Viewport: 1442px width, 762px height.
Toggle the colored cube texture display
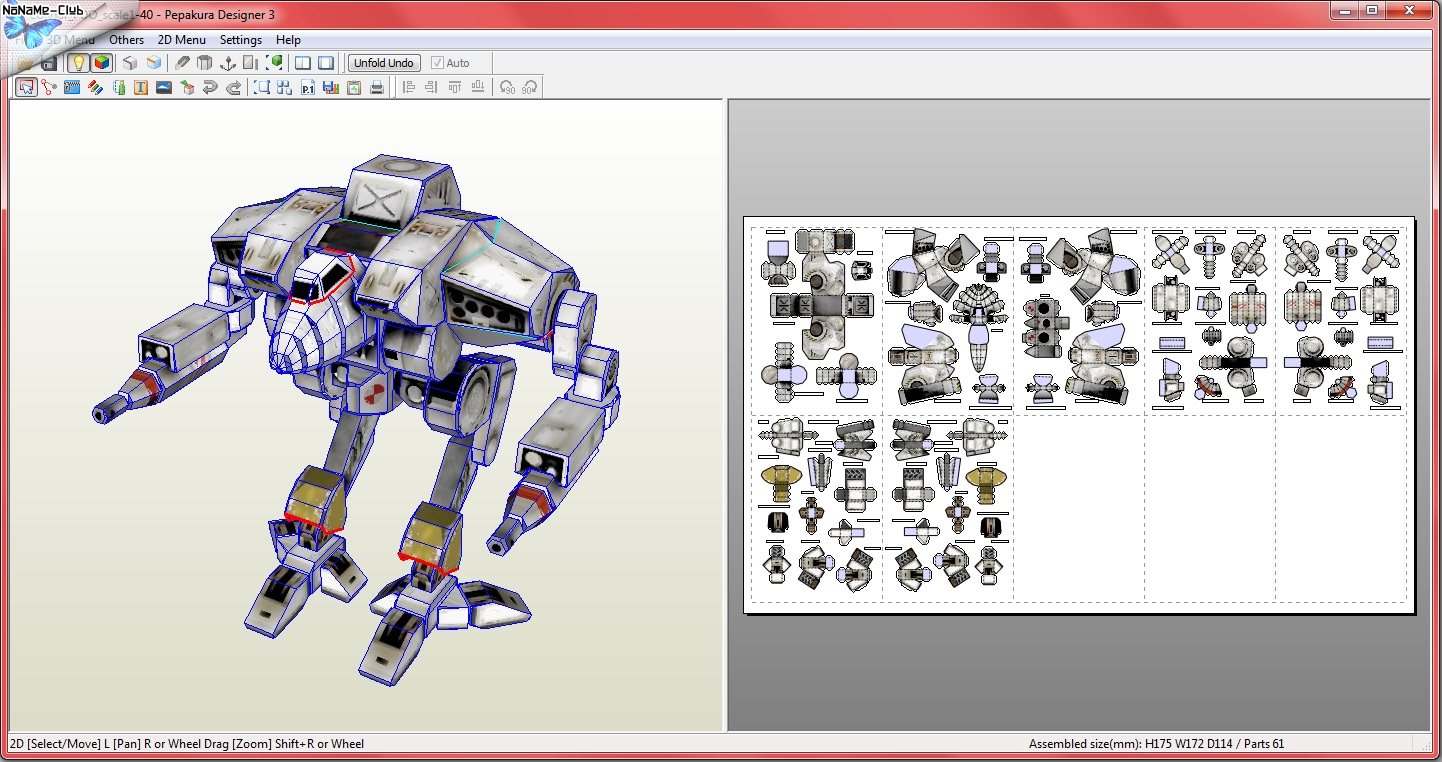pos(101,63)
